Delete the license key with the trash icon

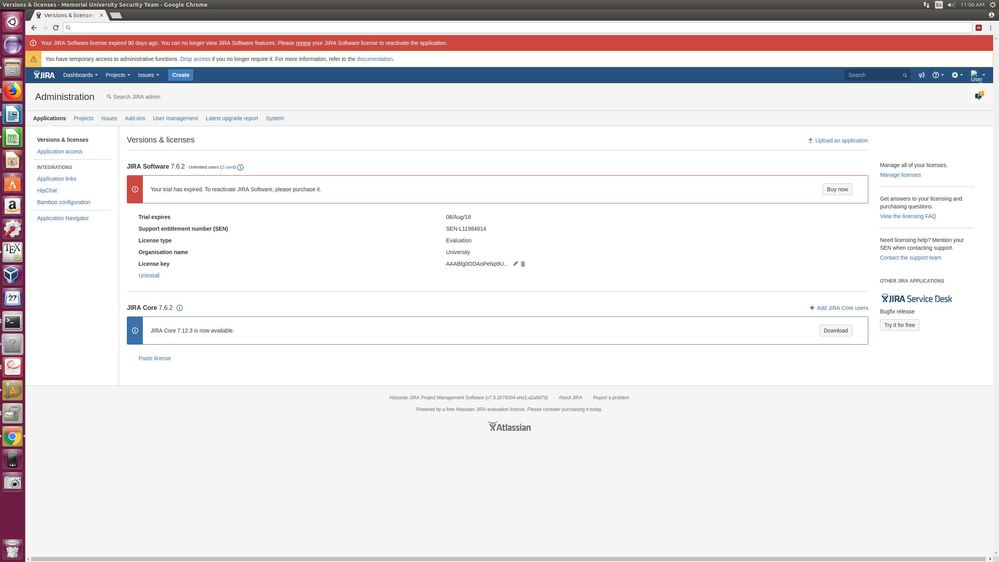(x=523, y=264)
